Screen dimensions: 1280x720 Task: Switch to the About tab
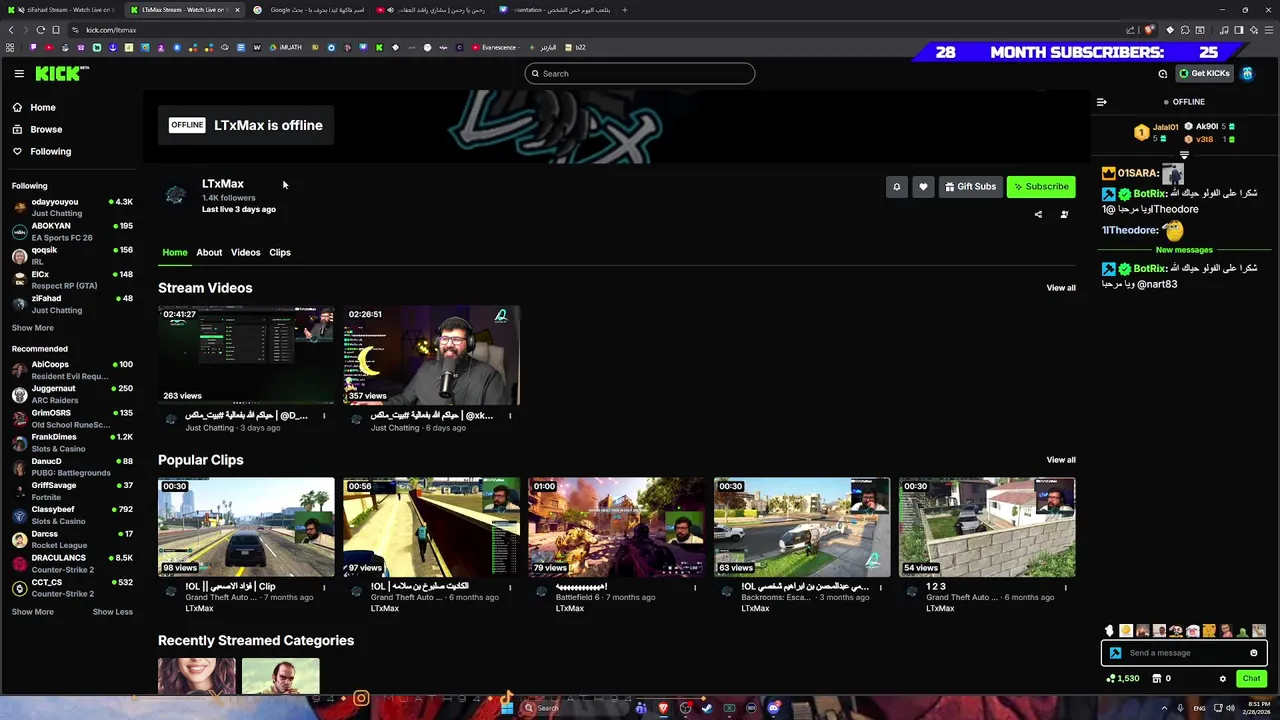[x=209, y=252]
